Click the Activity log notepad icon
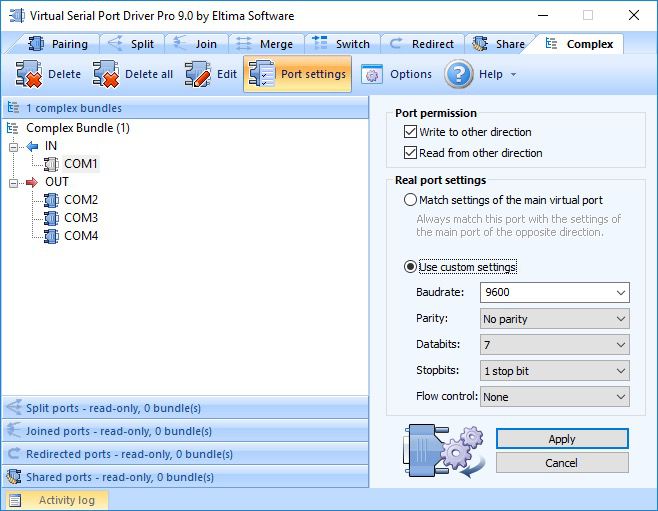 [x=15, y=500]
